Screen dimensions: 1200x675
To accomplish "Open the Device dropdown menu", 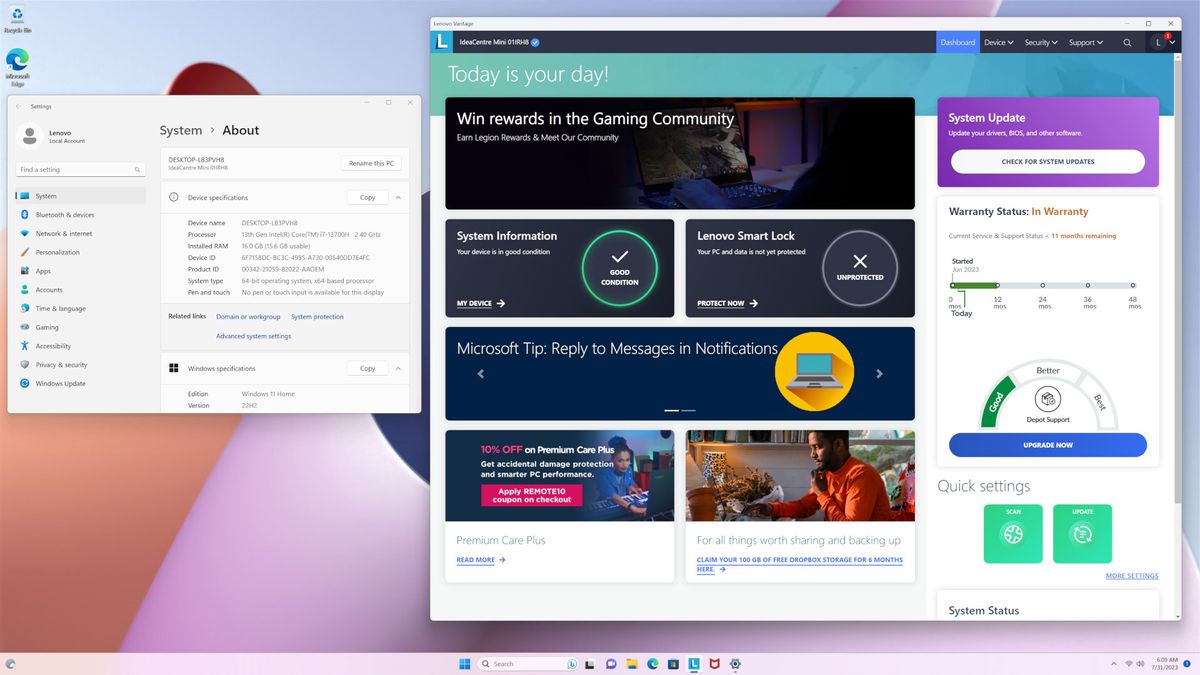I will [998, 42].
